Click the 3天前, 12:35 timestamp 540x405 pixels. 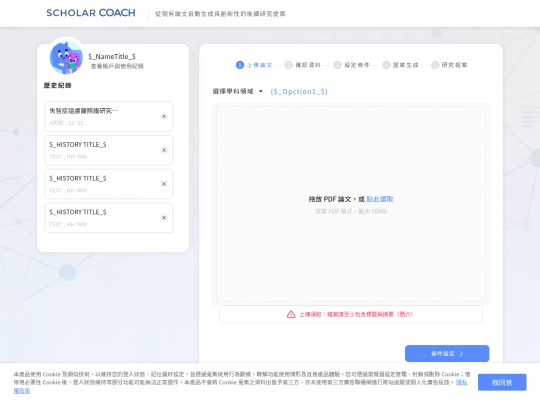click(66, 123)
